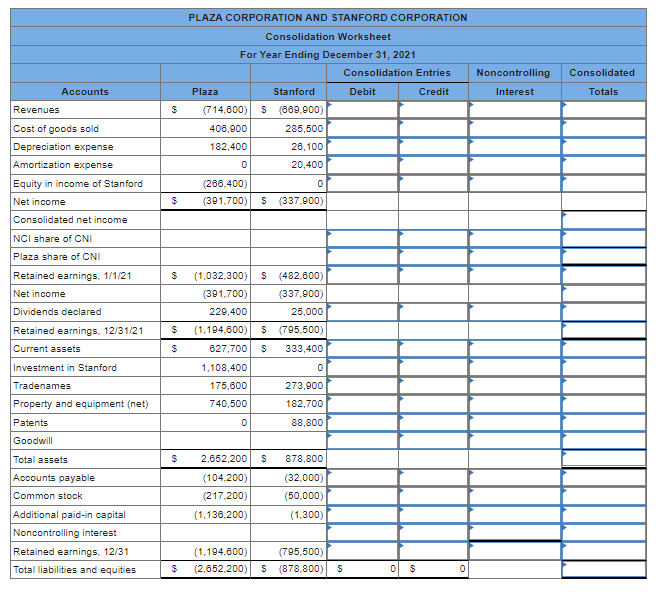This screenshot has width=669, height=595.
Task: Click the Credit column header
Action: 433,91
